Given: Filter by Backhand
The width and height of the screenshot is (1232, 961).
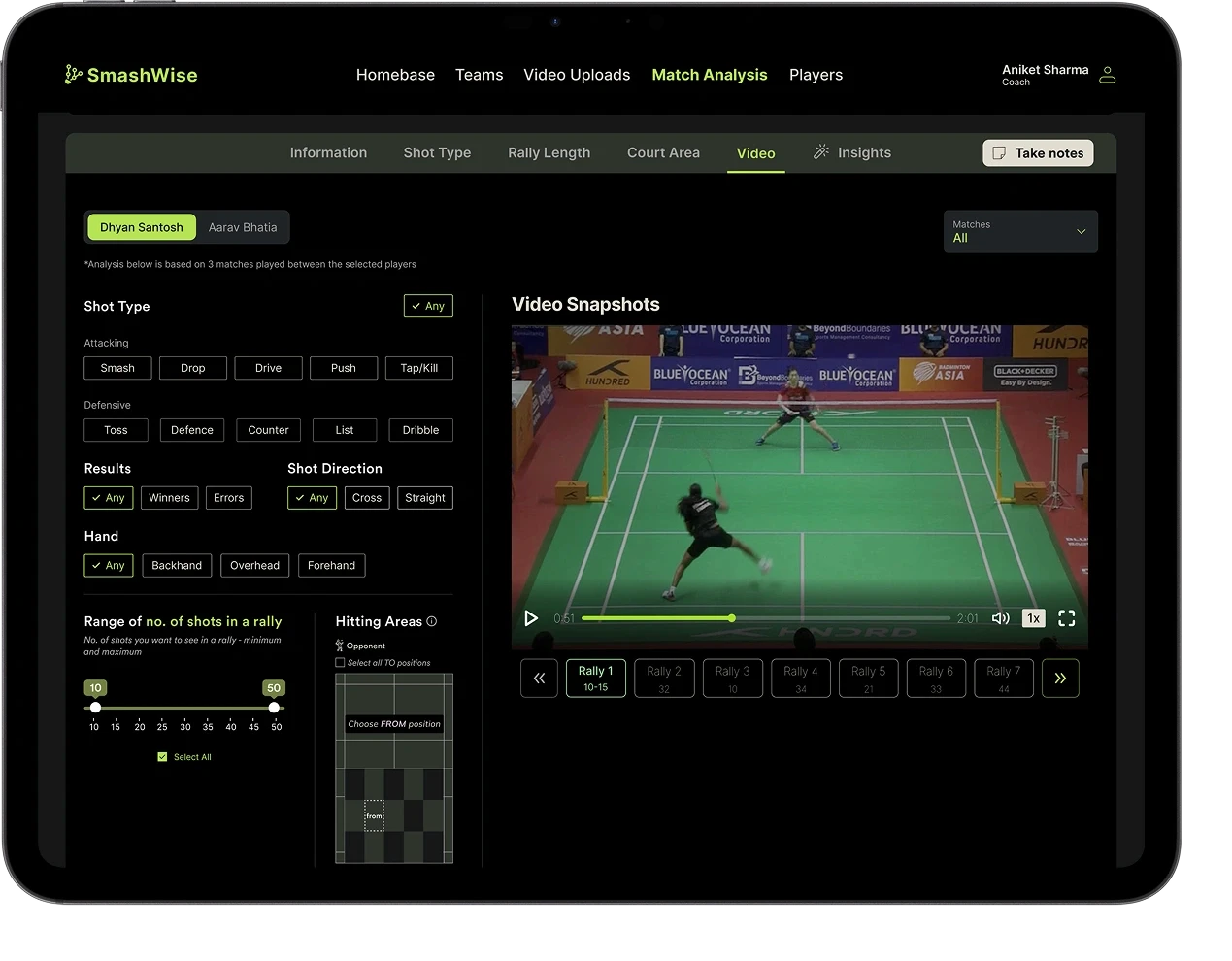Looking at the screenshot, I should click(x=177, y=566).
